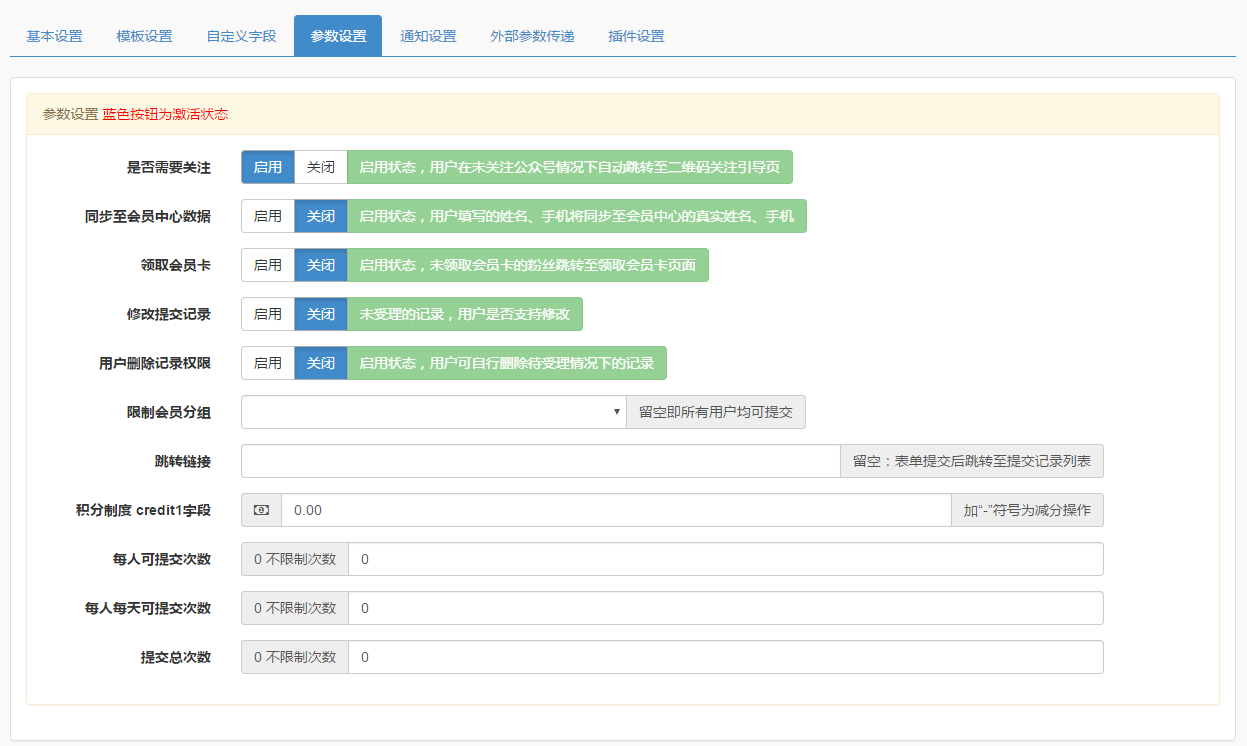Select 关闭 for 修改提交记录
Viewport: 1247px width, 746px height.
point(321,314)
